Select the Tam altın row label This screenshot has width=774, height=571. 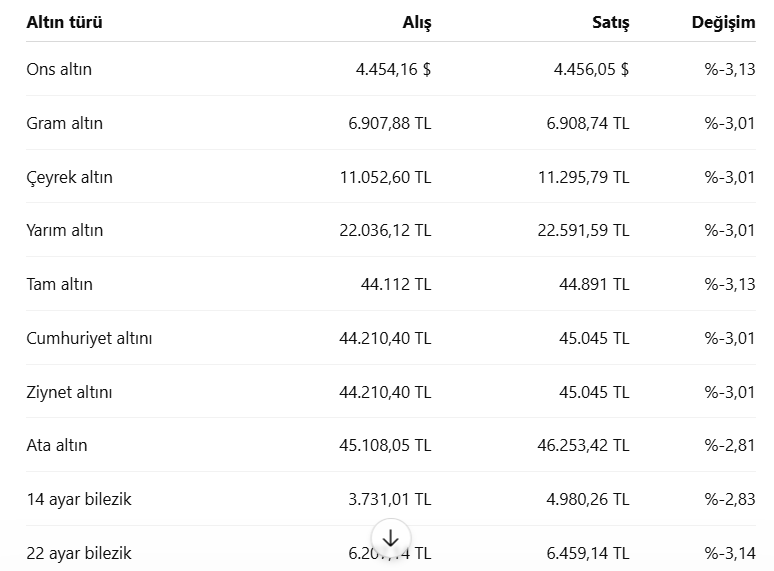pyautogui.click(x=59, y=284)
